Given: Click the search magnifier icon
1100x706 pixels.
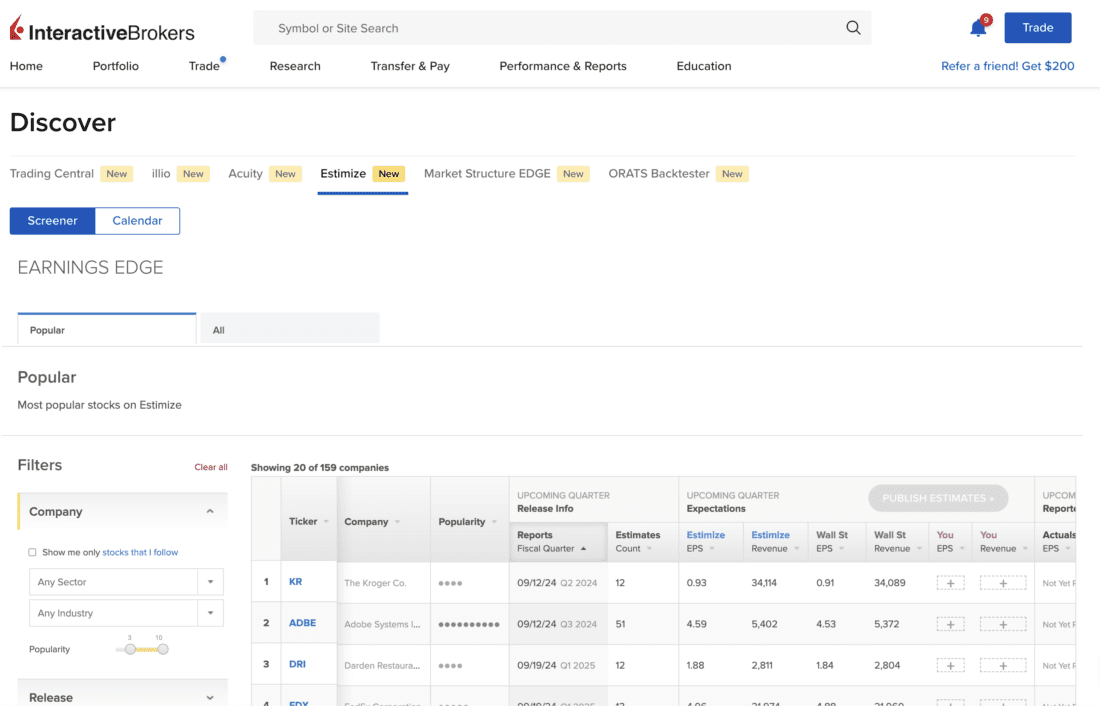Looking at the screenshot, I should [853, 27].
